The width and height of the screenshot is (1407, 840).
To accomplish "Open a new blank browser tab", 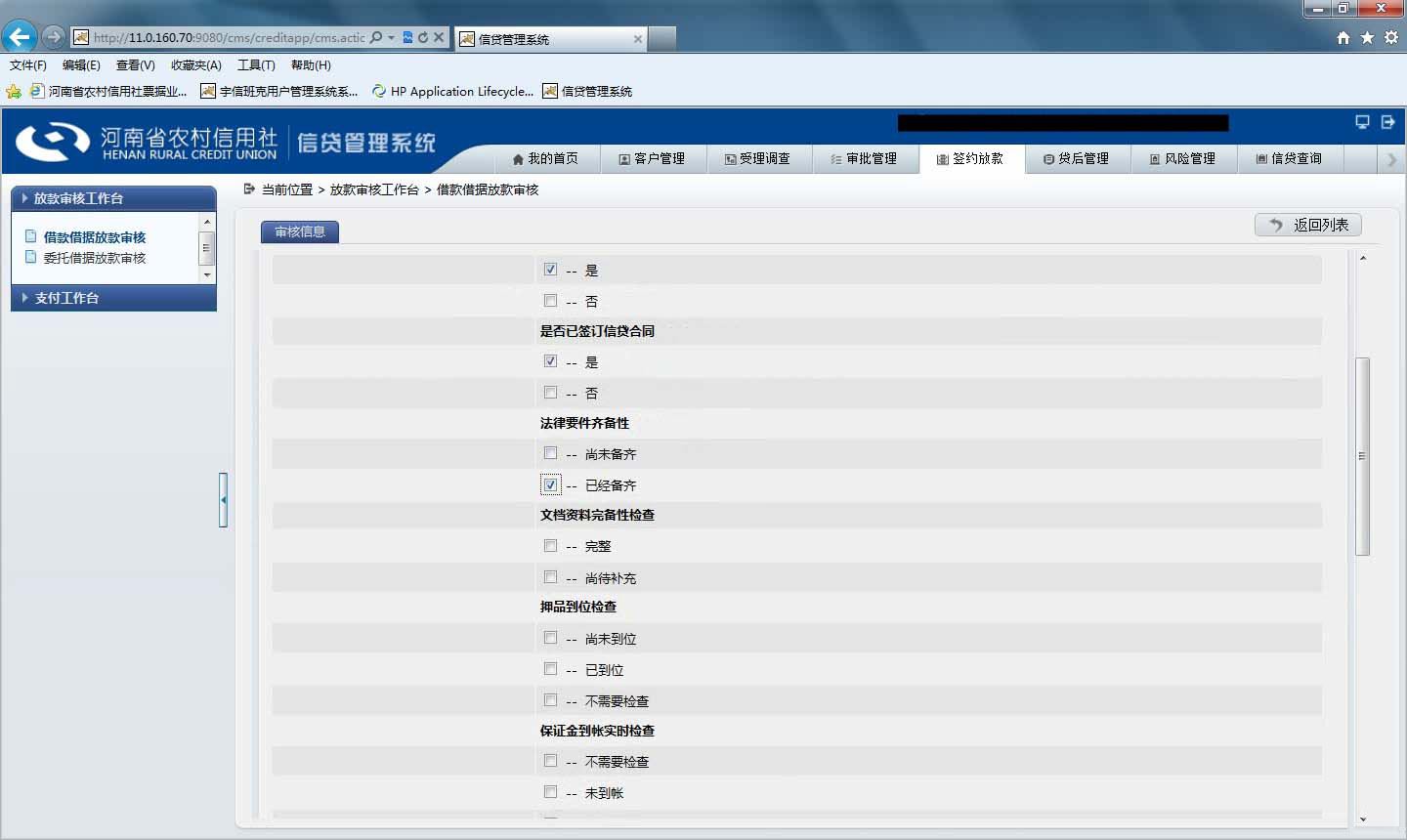I will click(662, 38).
